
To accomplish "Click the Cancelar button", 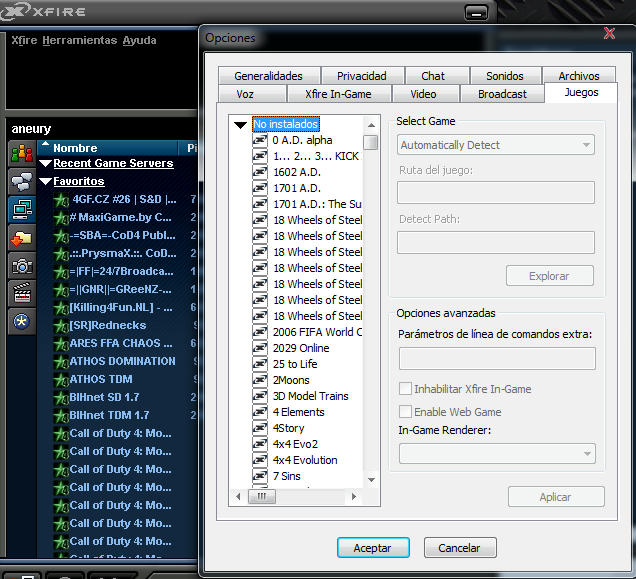I will tap(460, 548).
